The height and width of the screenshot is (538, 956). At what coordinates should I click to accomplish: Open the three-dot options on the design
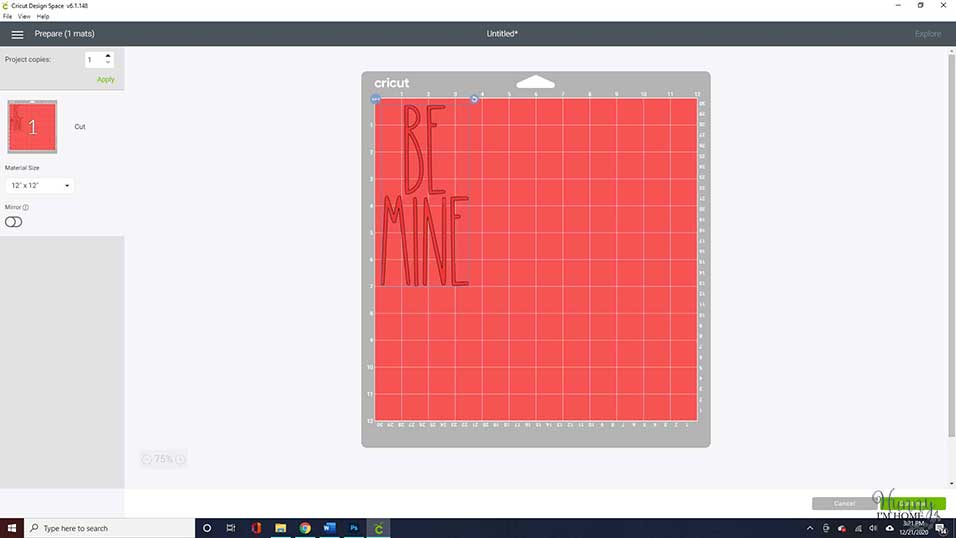(376, 99)
